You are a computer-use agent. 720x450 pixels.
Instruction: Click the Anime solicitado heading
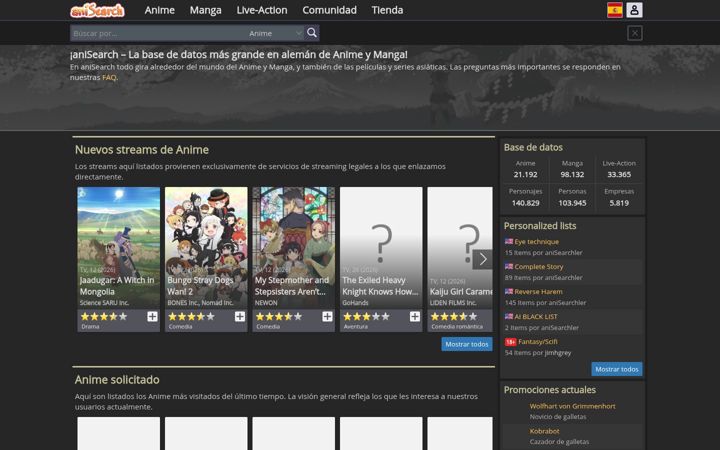(x=117, y=380)
